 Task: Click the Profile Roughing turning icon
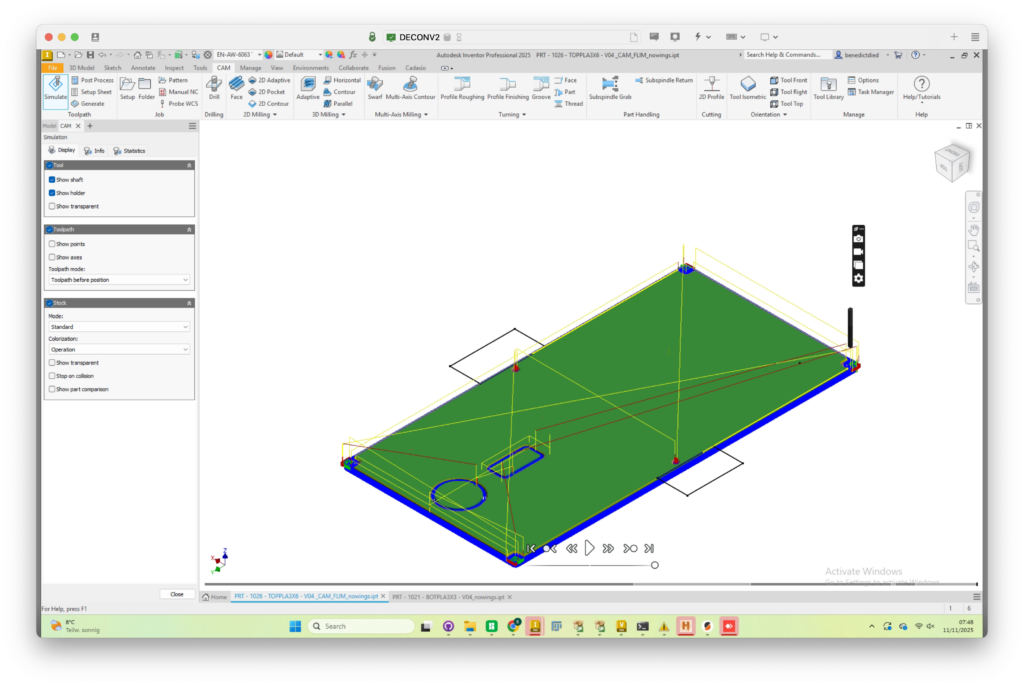(462, 88)
